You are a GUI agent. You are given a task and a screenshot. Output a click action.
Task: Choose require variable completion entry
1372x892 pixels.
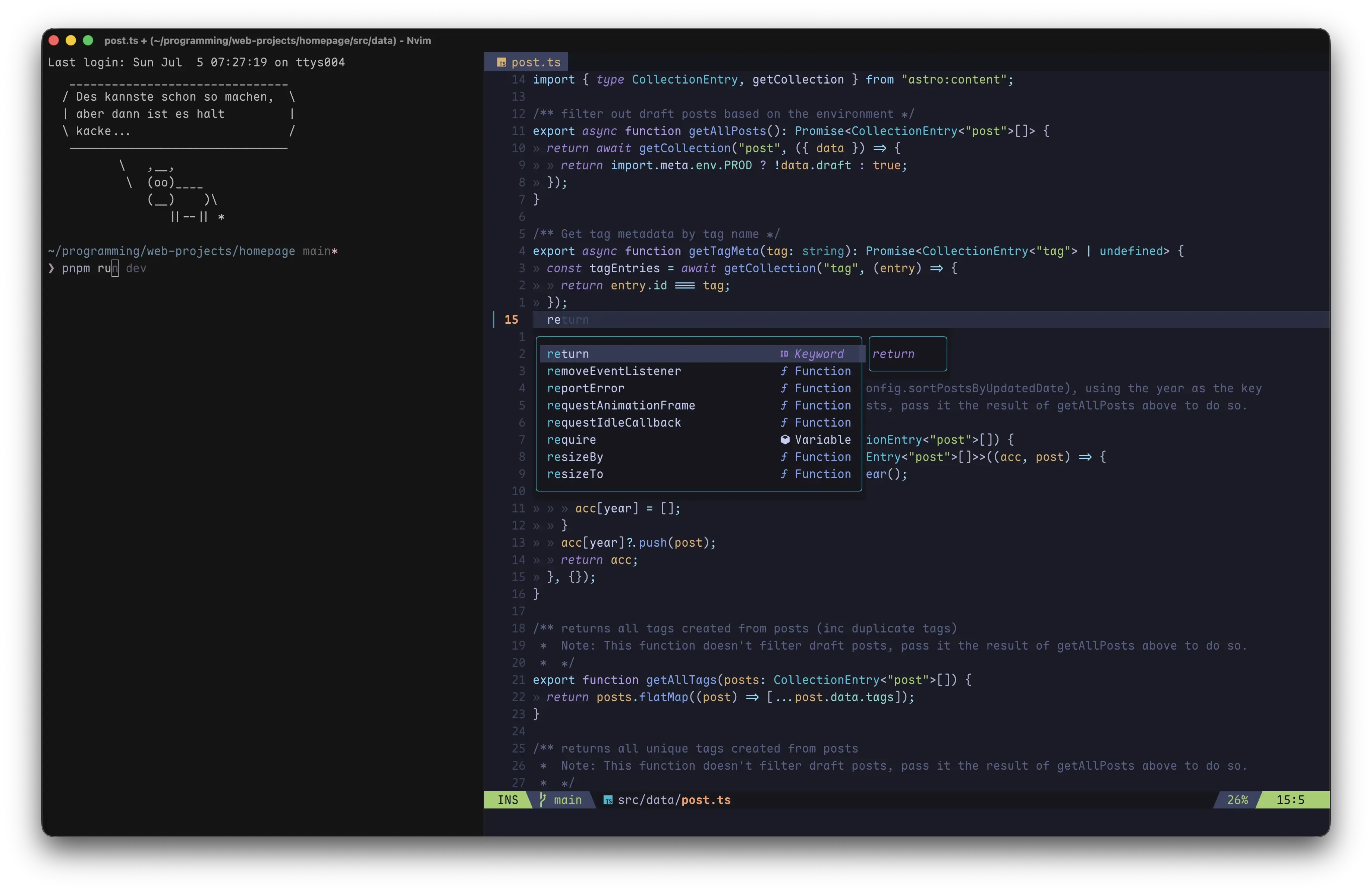click(x=699, y=440)
